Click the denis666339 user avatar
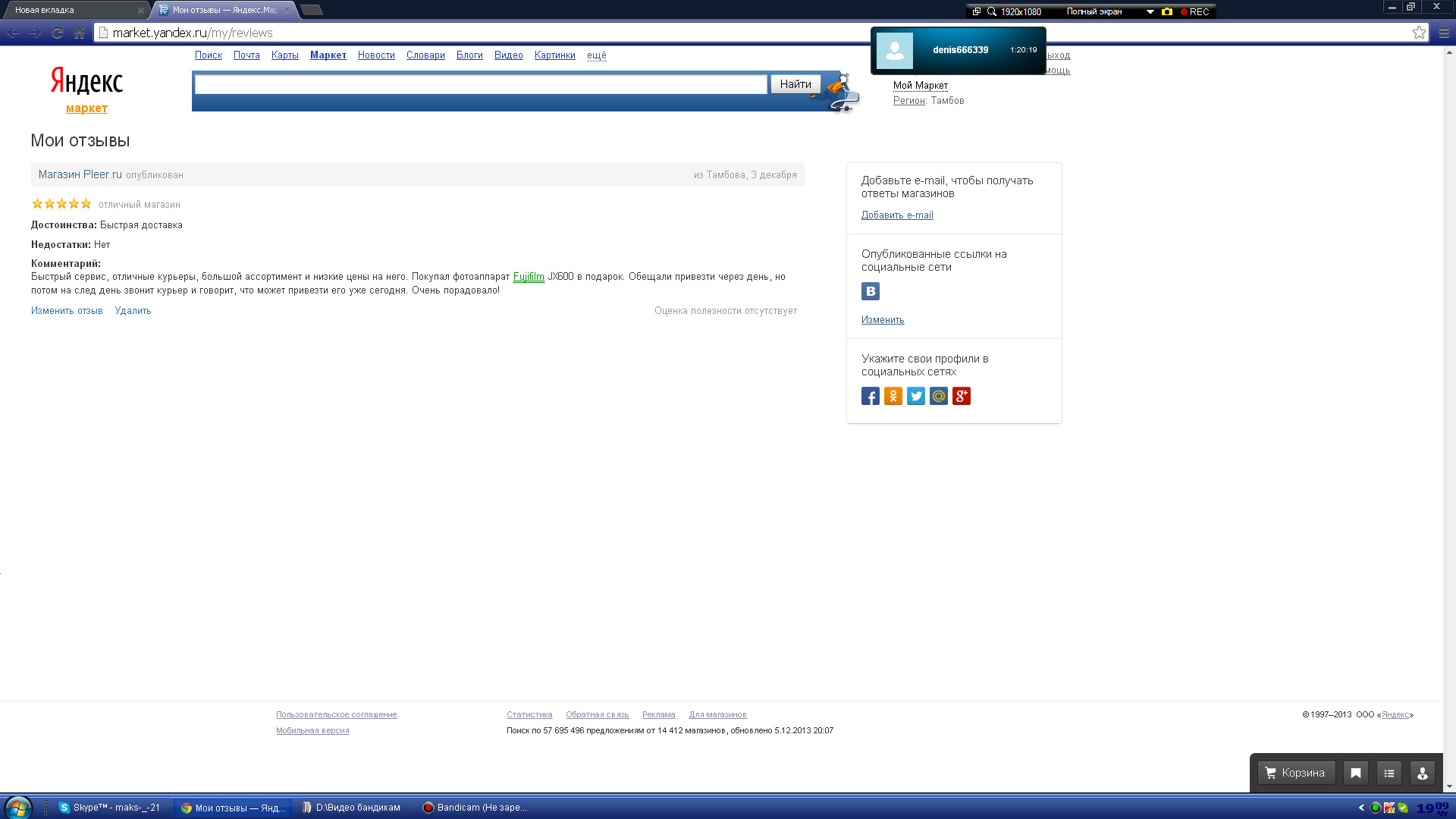The height and width of the screenshot is (819, 1456). tap(895, 51)
